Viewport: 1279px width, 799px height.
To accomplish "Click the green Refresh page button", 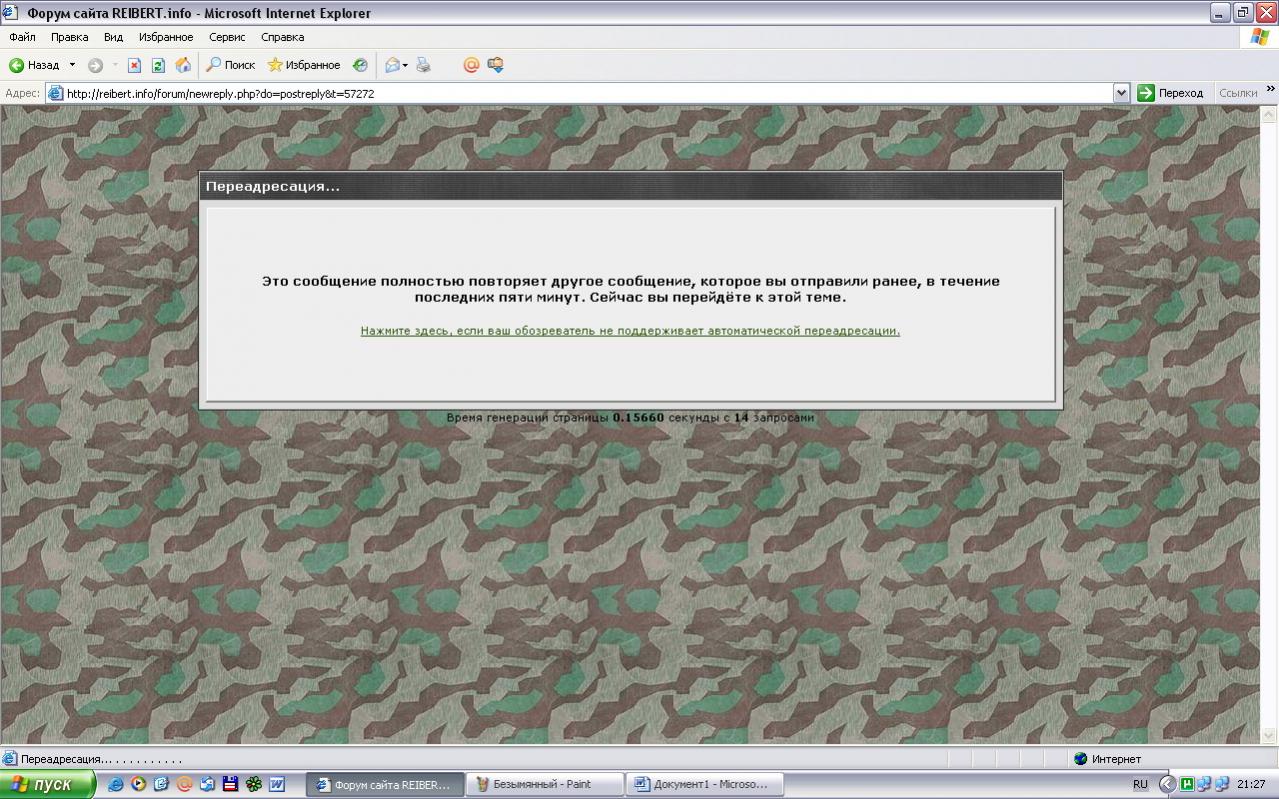I will point(158,65).
